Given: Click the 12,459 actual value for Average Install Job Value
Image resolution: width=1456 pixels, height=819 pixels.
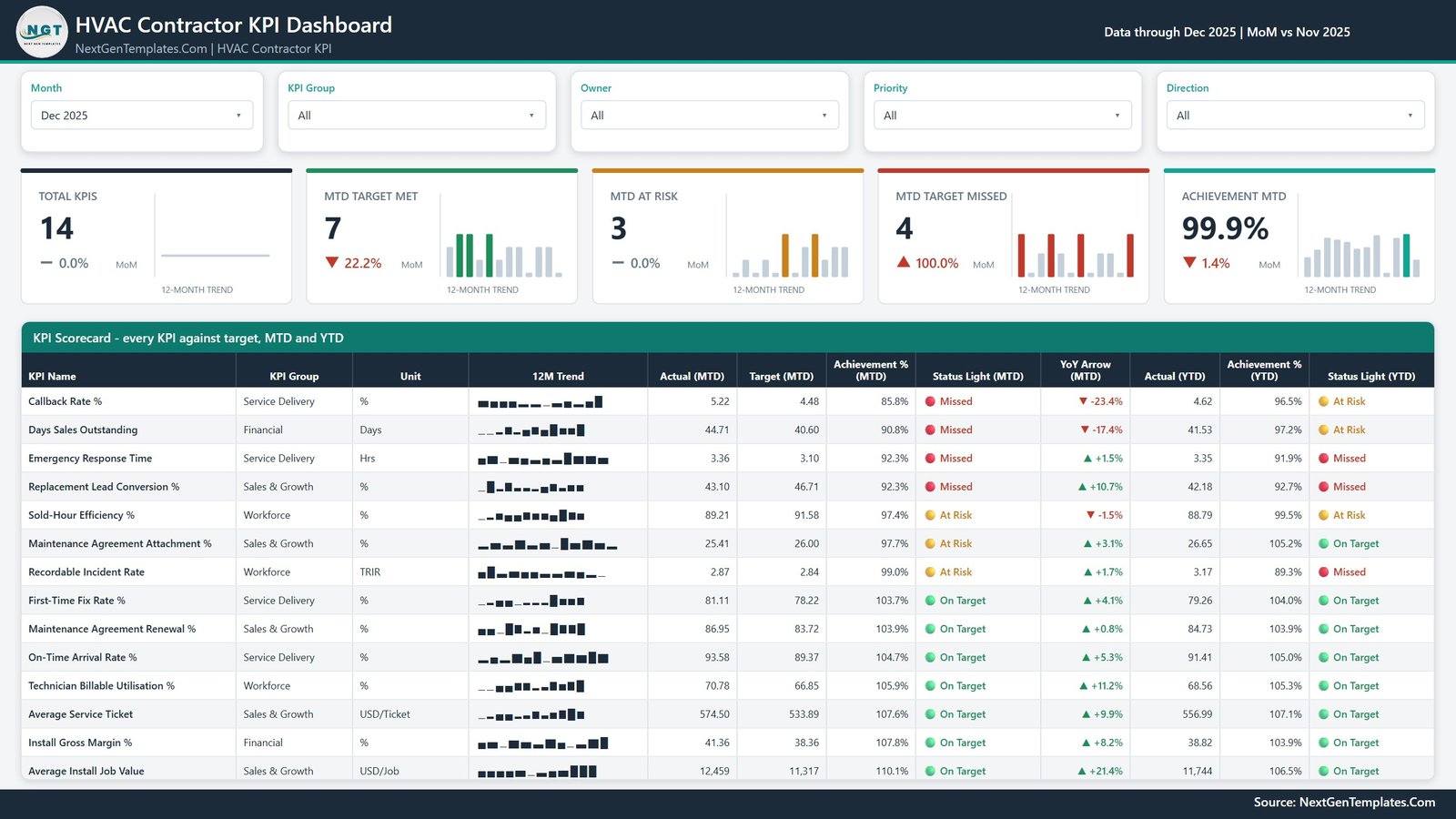Looking at the screenshot, I should 714,772.
